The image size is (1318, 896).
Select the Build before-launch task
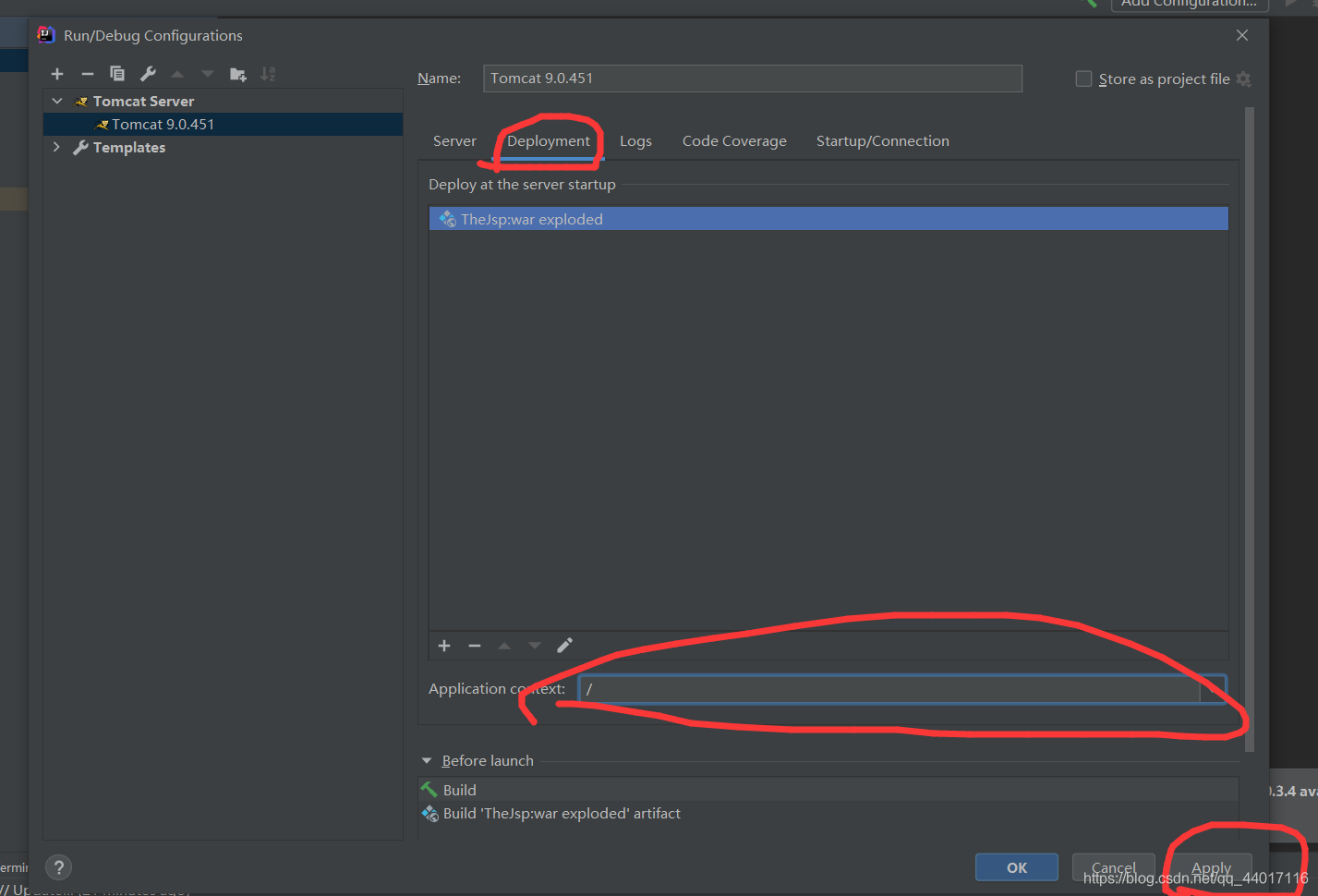tap(828, 790)
